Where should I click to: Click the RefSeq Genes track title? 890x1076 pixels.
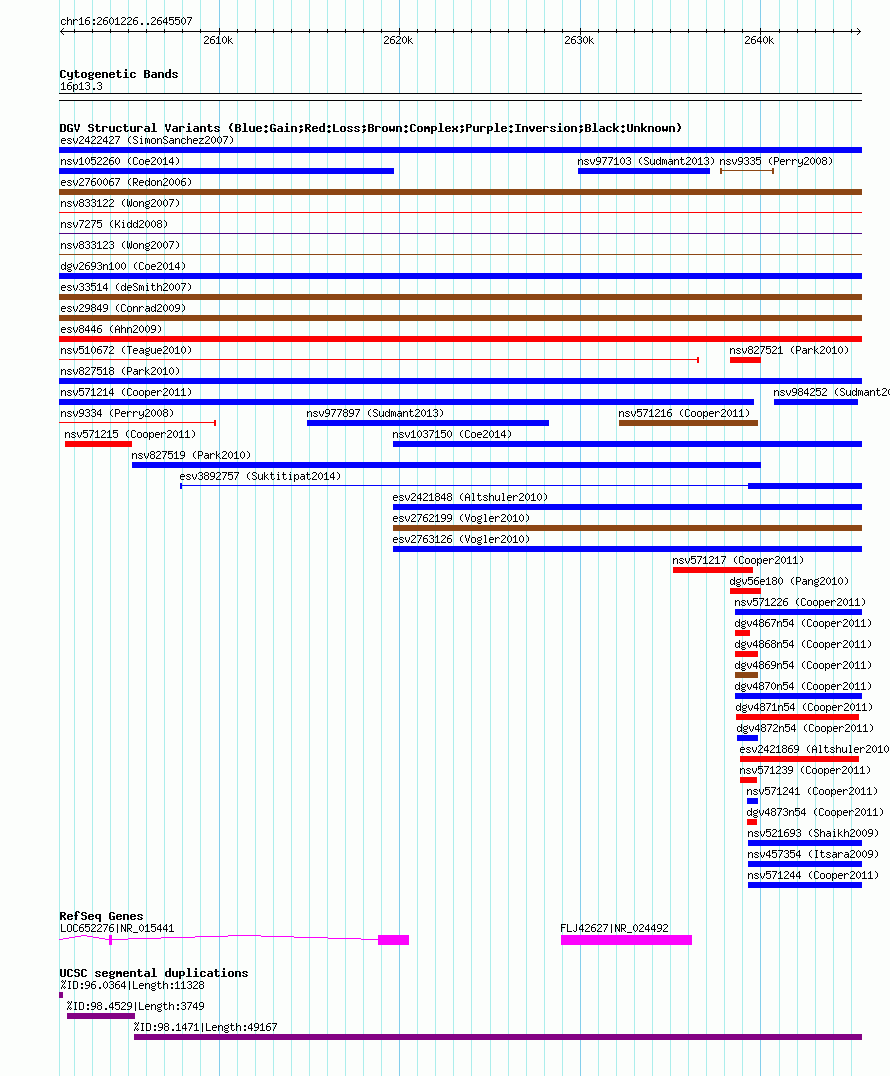102,916
